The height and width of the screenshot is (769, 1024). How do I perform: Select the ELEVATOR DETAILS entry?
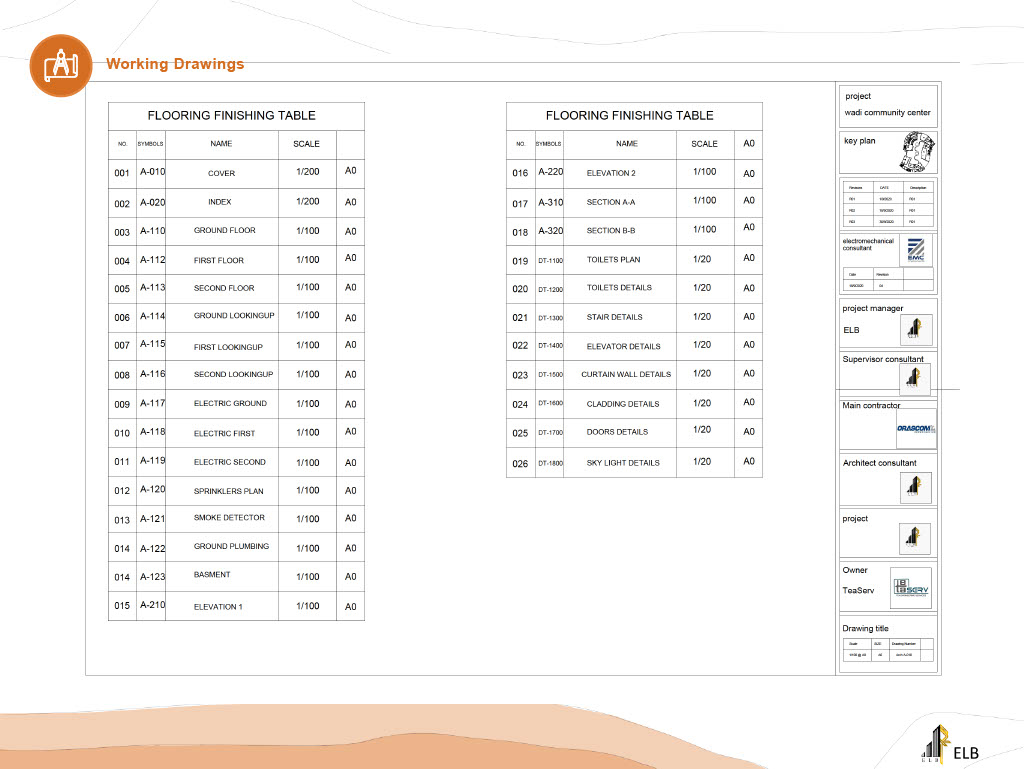coord(624,347)
